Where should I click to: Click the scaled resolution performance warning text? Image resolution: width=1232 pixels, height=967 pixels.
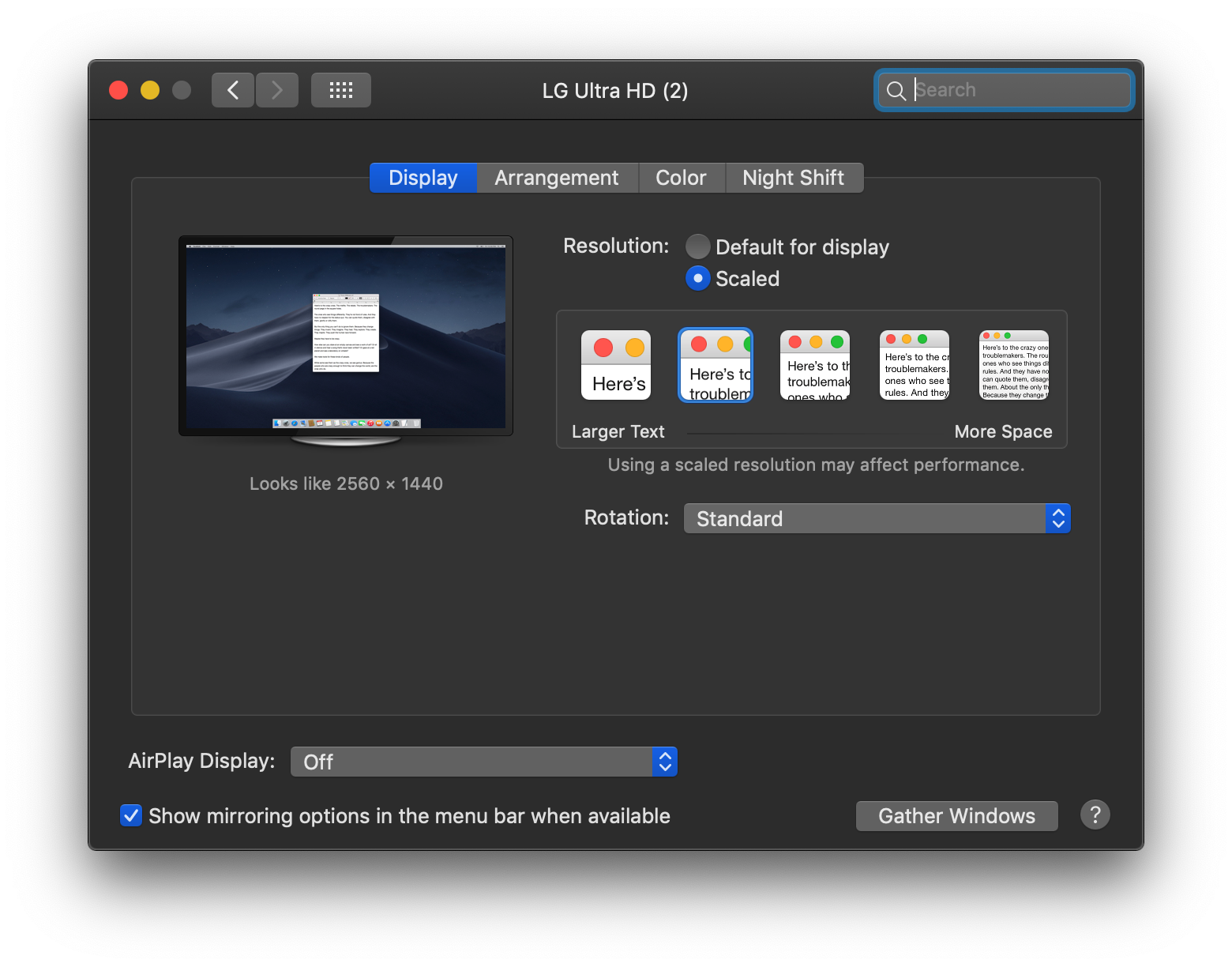(x=816, y=465)
